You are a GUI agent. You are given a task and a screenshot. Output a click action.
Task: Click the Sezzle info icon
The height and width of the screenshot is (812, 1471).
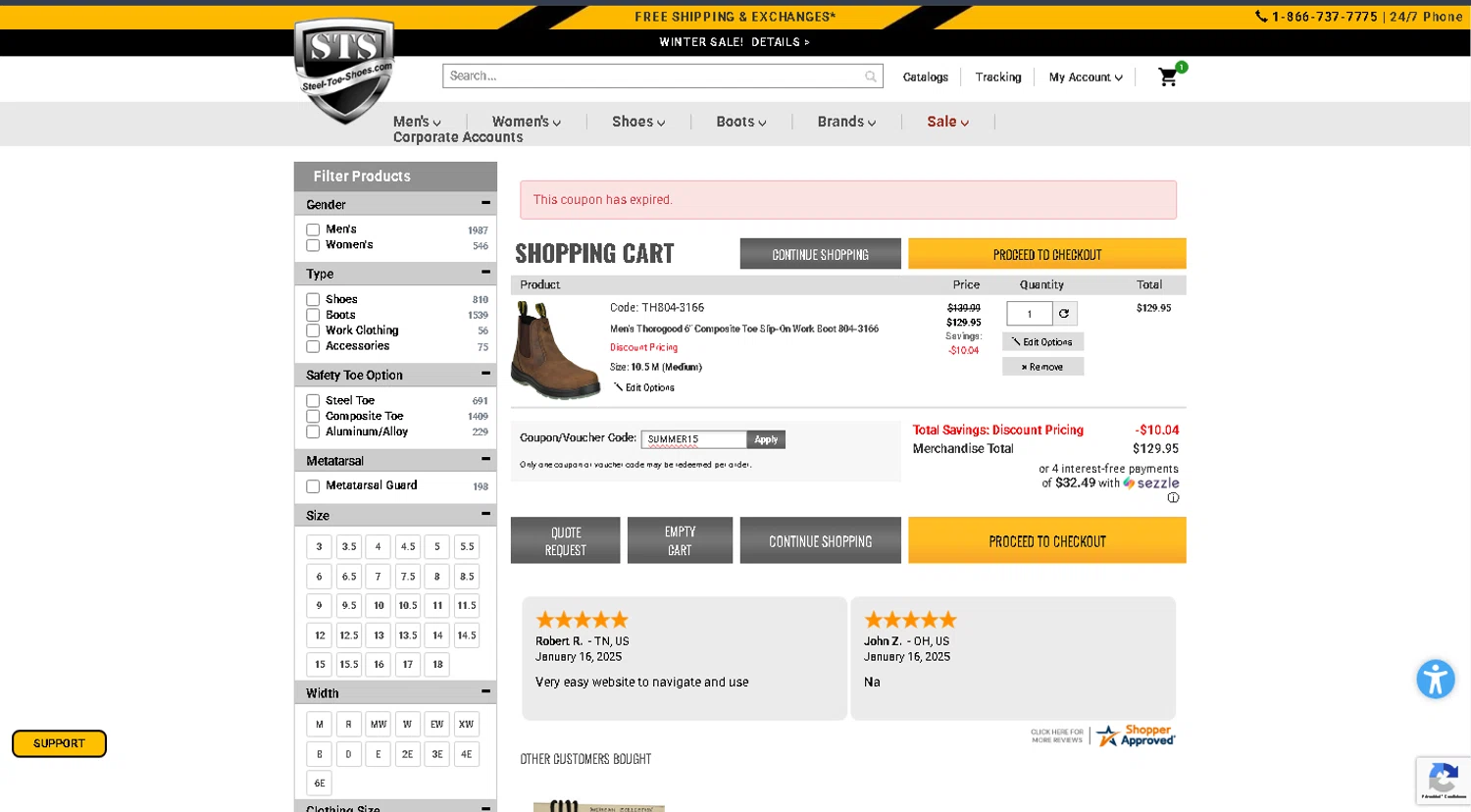(1173, 498)
